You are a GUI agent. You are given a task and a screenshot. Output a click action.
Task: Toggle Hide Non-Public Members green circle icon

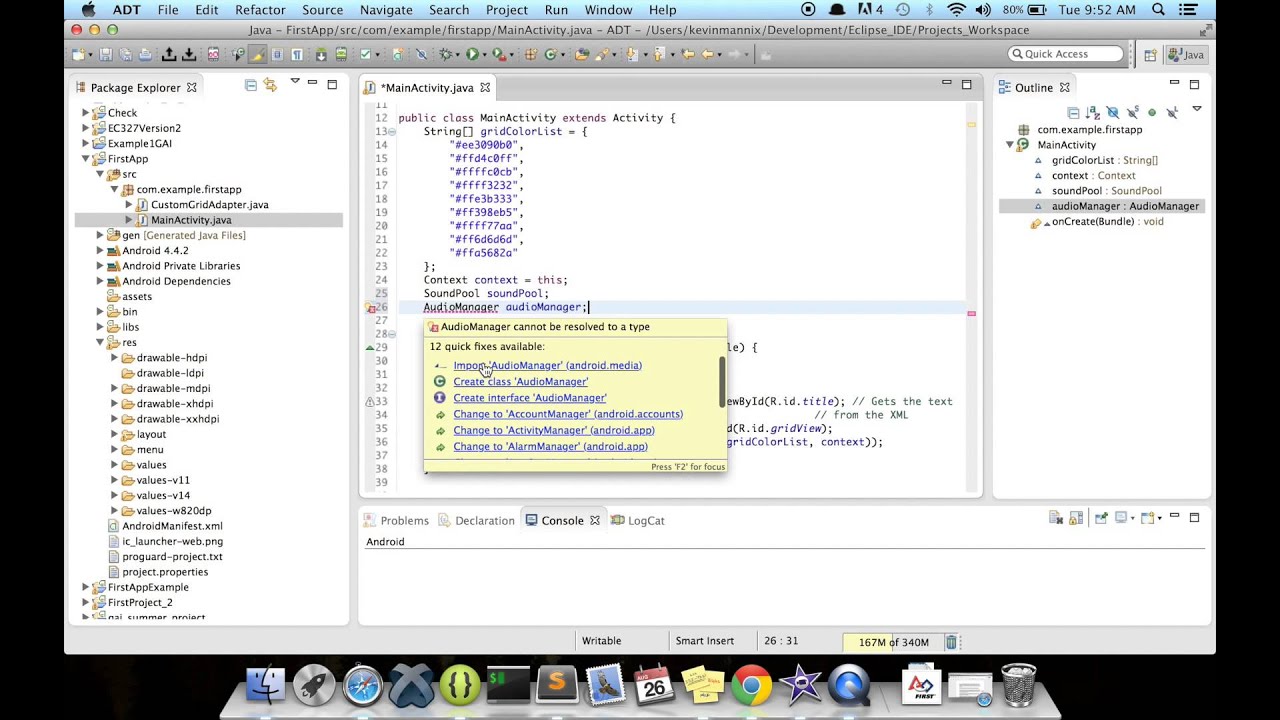coord(1152,112)
